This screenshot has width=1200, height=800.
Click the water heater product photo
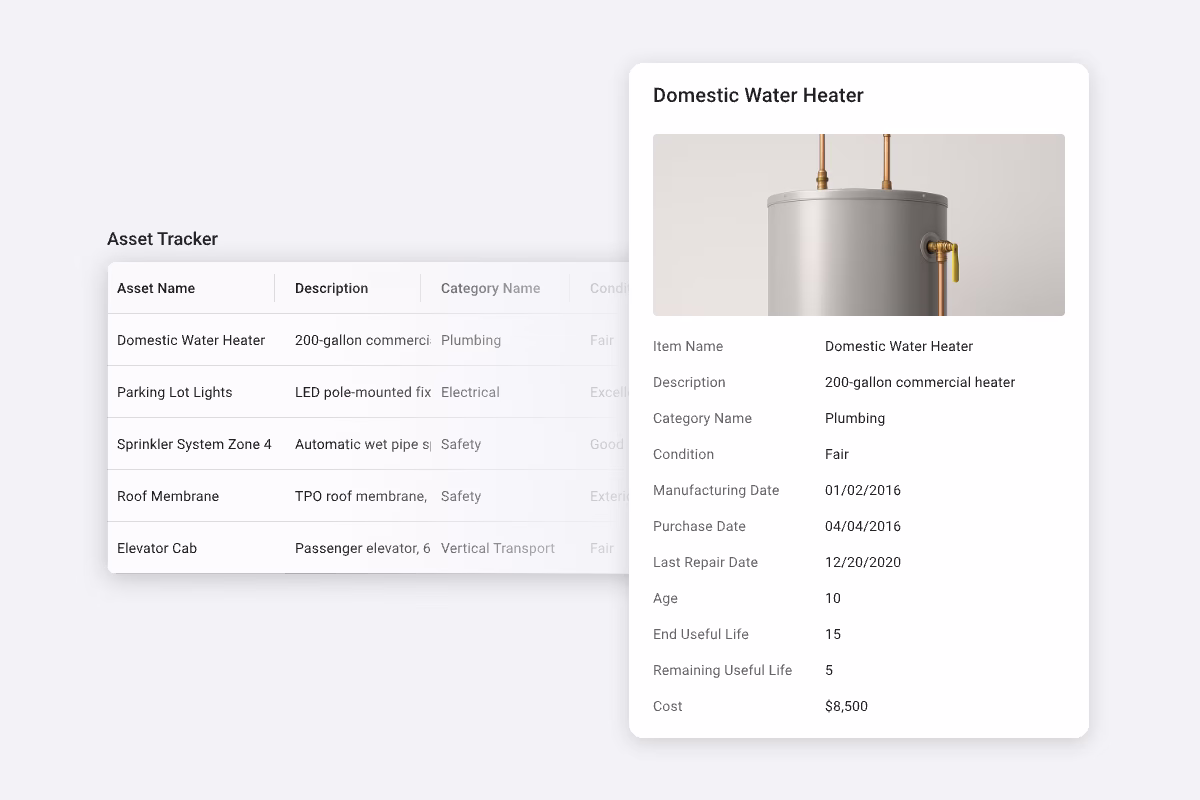coord(858,225)
